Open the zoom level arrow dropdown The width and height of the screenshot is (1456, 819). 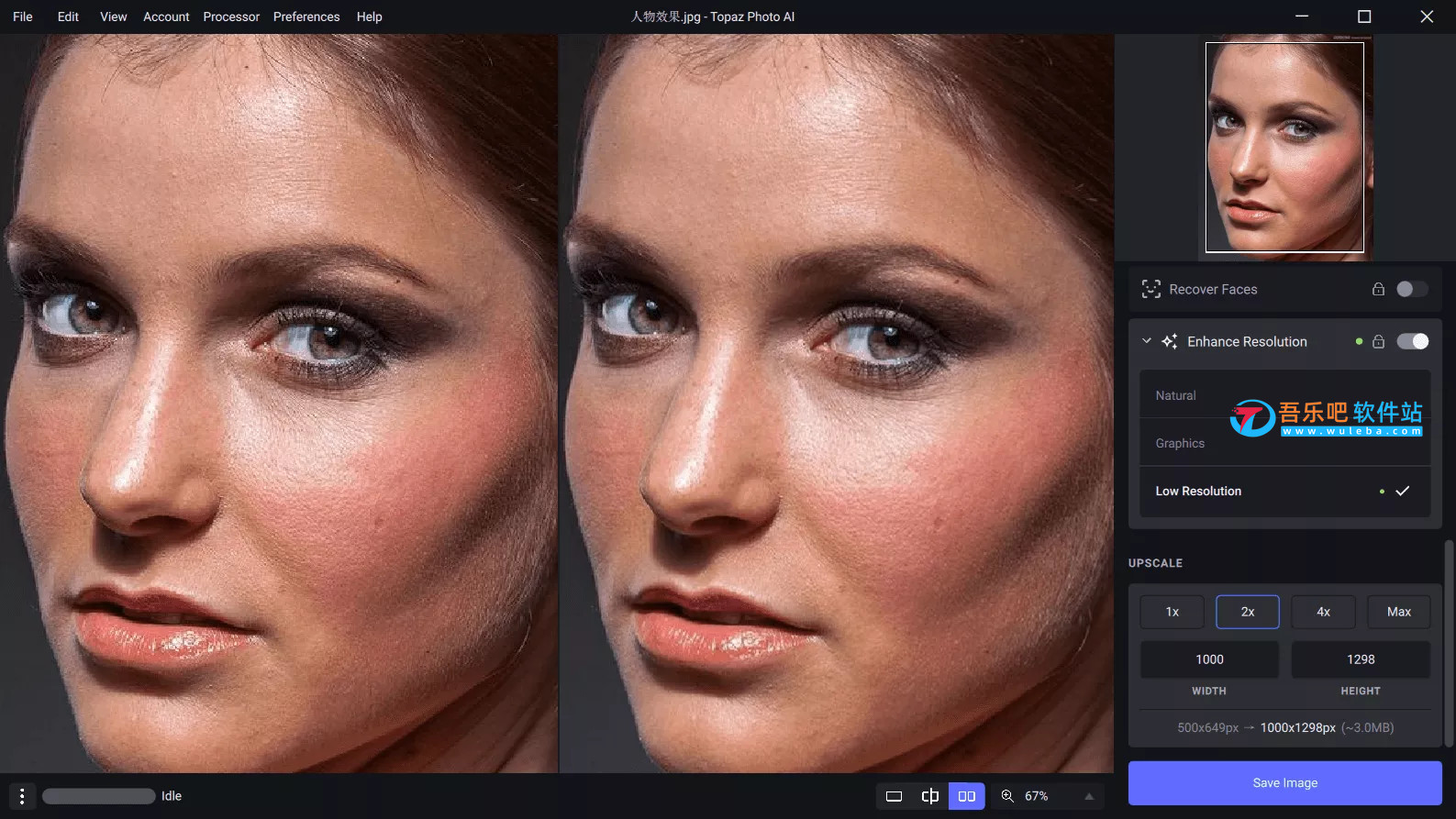pyautogui.click(x=1089, y=796)
